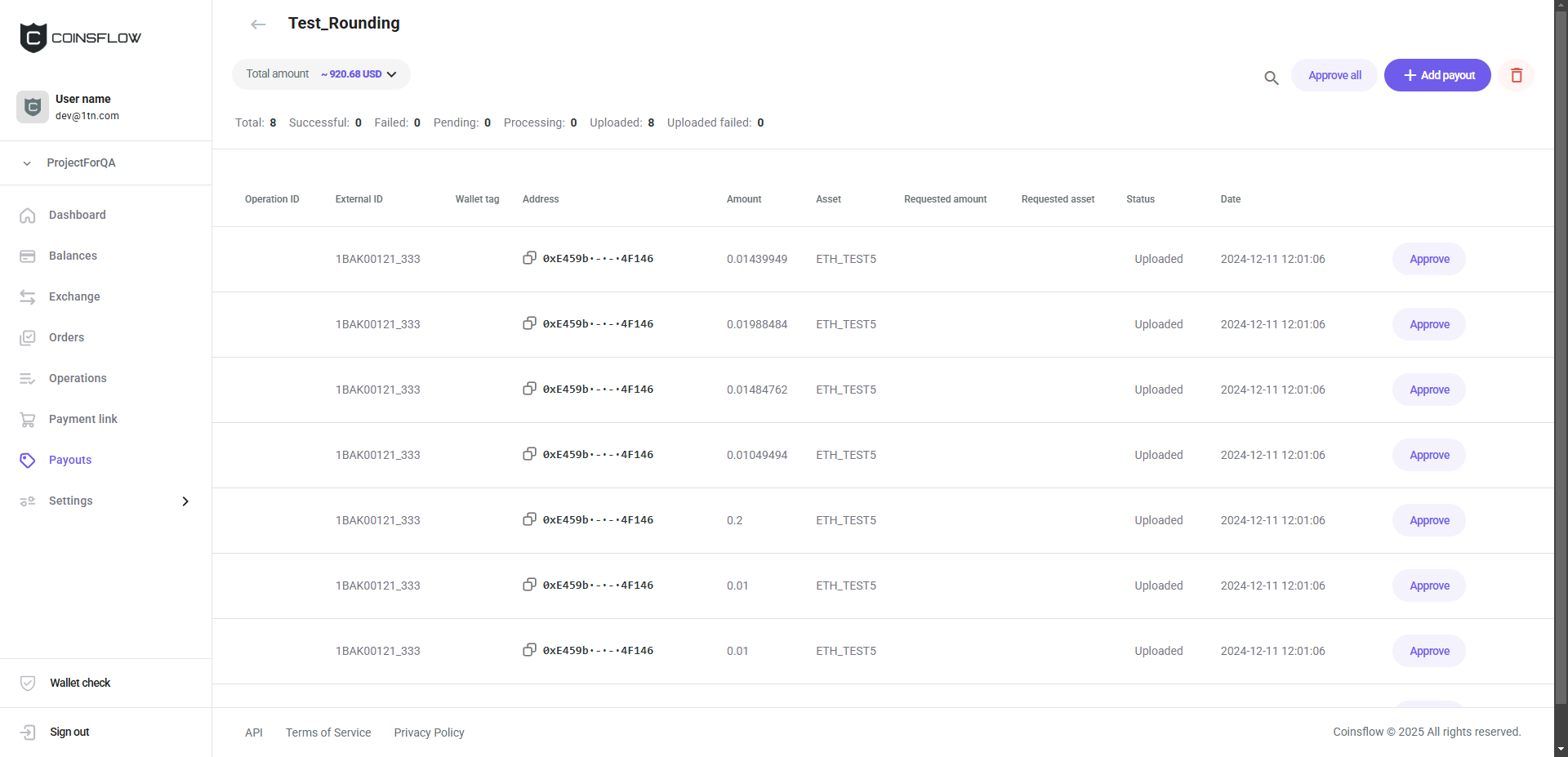Click the Sign out icon
This screenshot has height=757, width=1568.
[28, 732]
